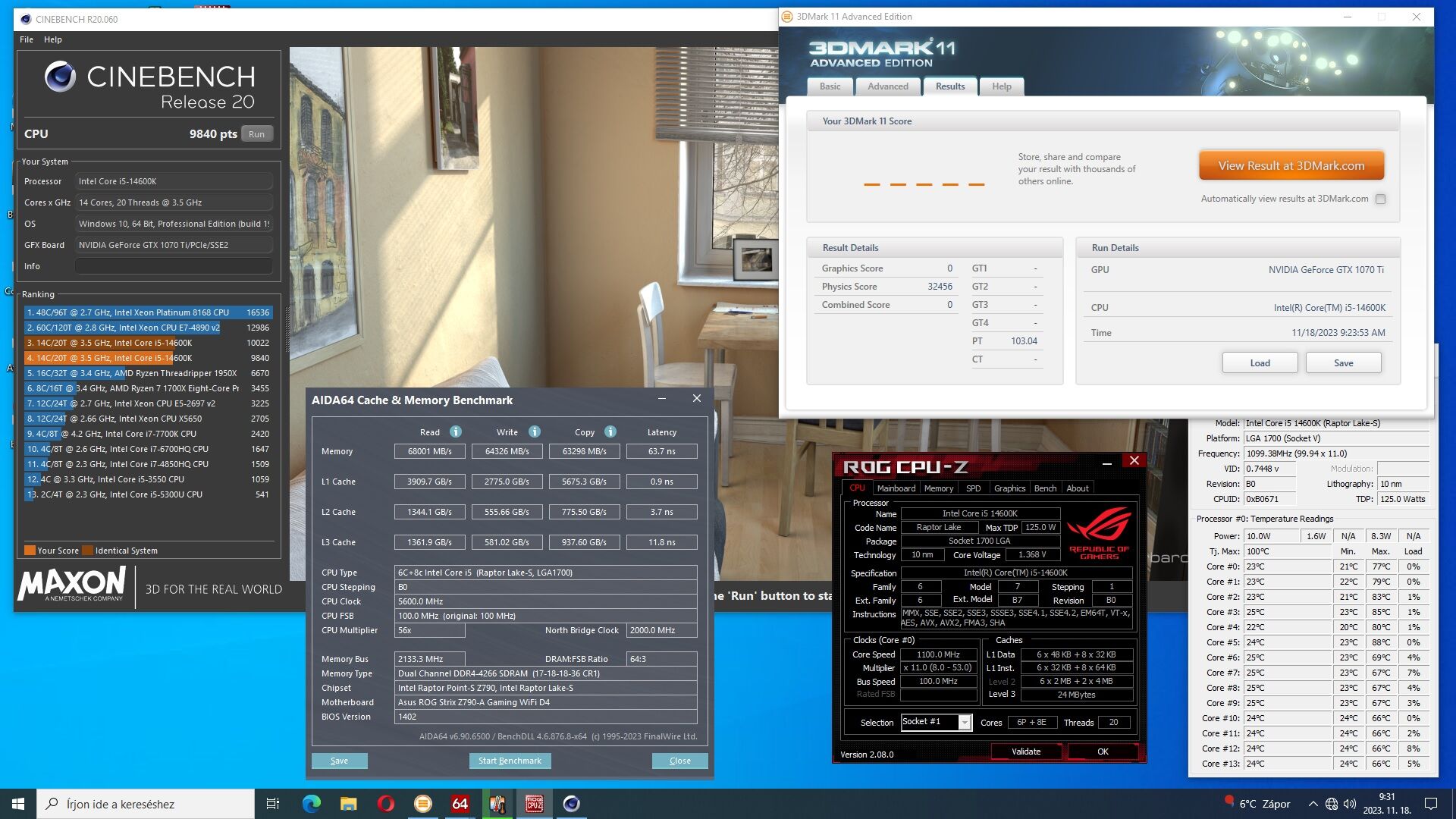Open the Mainboard tab in CPU-Z
The height and width of the screenshot is (819, 1456).
(x=896, y=488)
